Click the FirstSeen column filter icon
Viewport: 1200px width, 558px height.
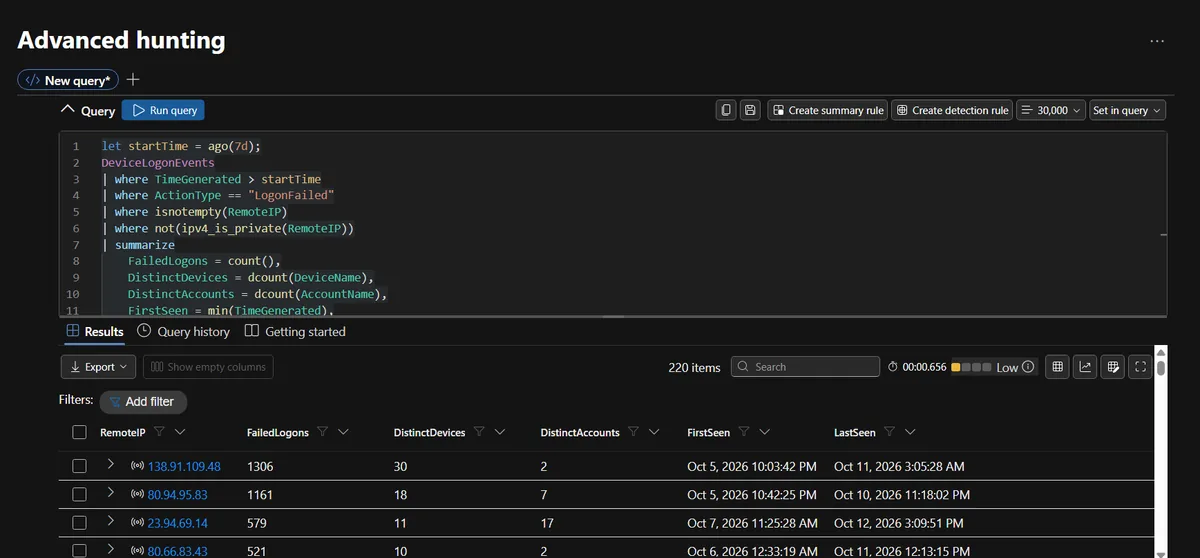pos(743,432)
